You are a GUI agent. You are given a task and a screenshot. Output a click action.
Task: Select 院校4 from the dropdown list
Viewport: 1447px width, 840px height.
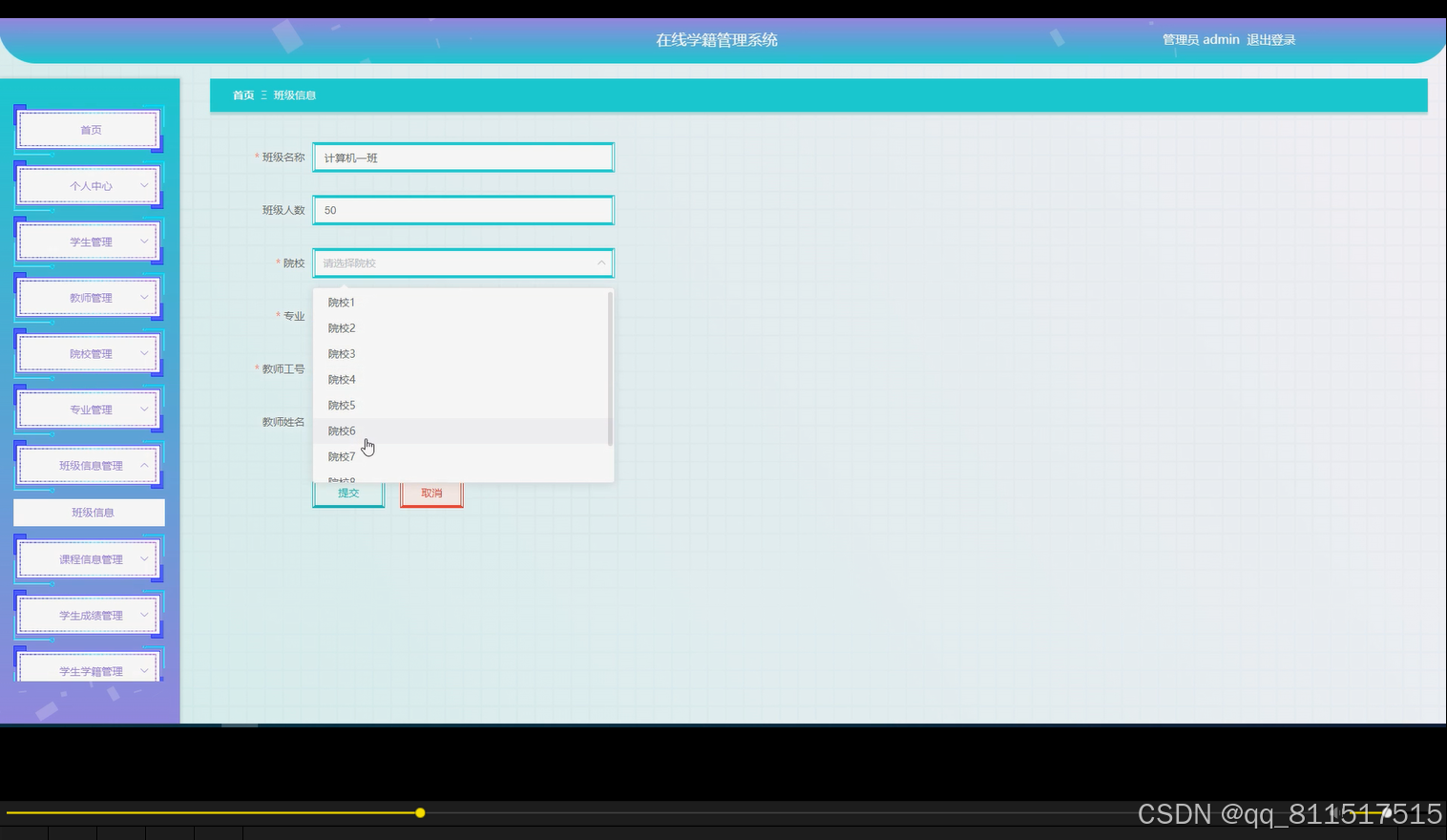pyautogui.click(x=463, y=380)
